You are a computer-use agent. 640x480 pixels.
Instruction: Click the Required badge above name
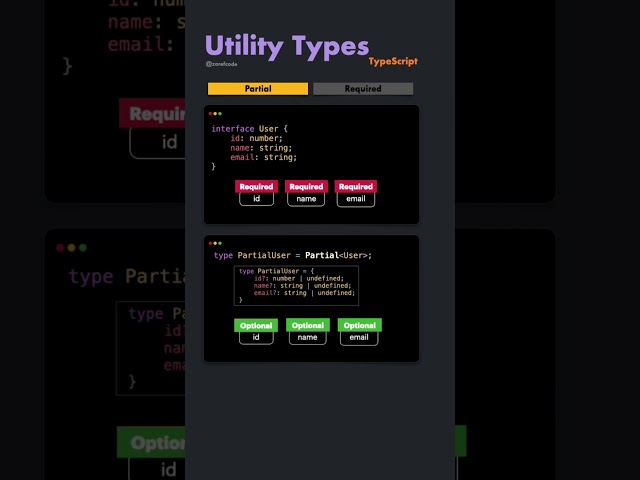[306, 187]
